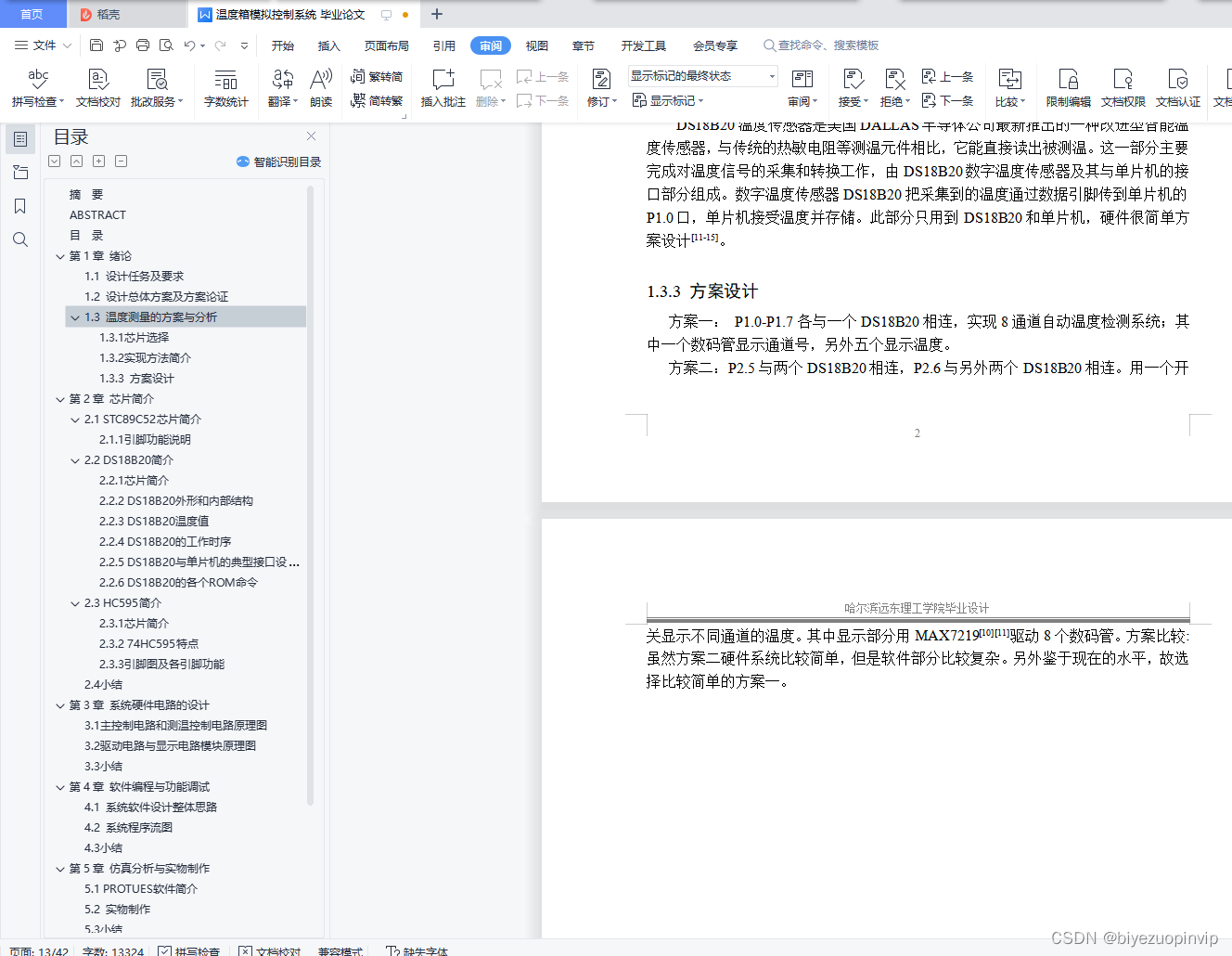This screenshot has width=1232, height=956.
Task: Insert a new comment (插入批注)
Action: (443, 88)
